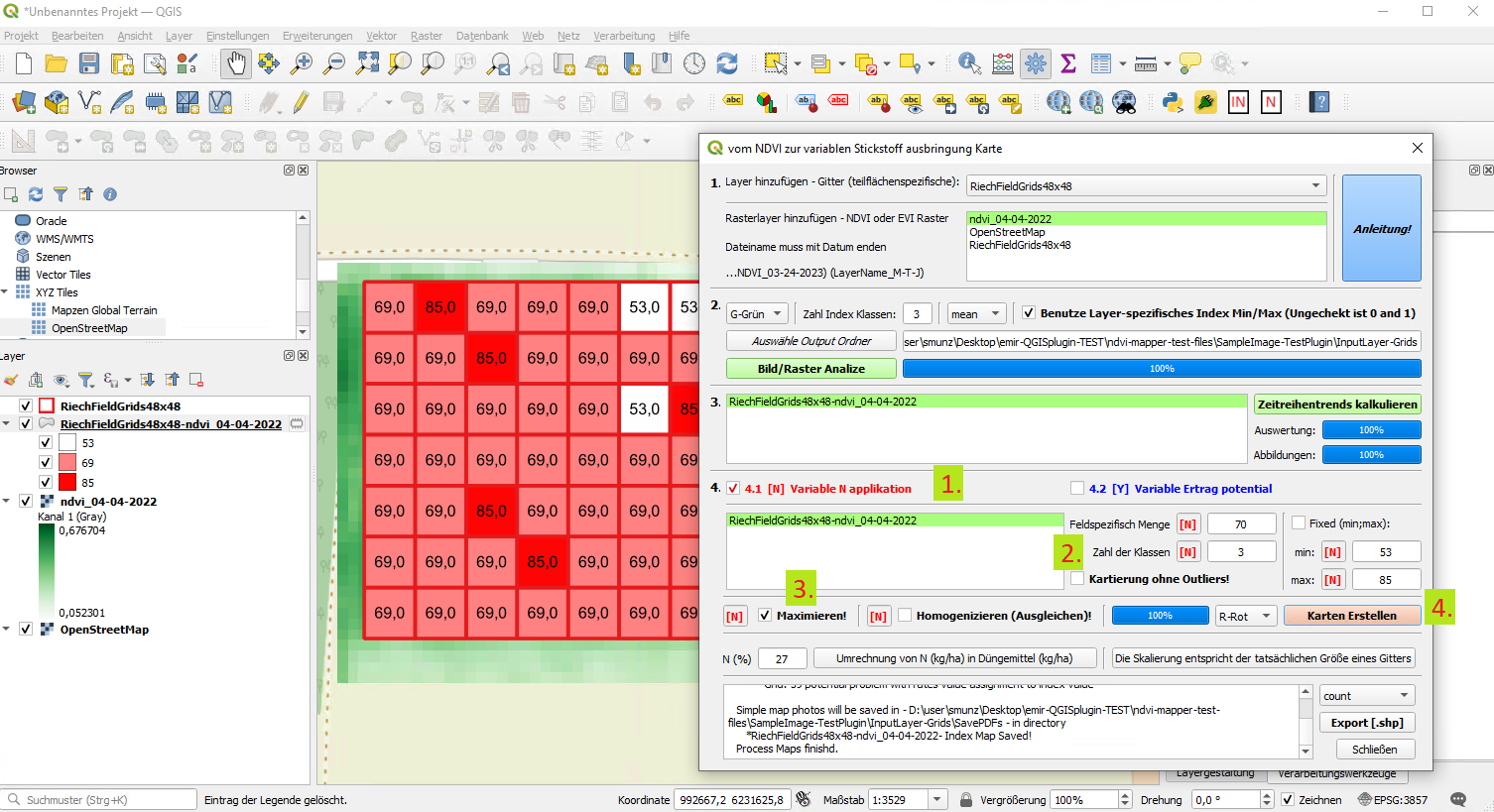Image resolution: width=1494 pixels, height=812 pixels.
Task: Open the Vektor menu
Action: click(381, 36)
